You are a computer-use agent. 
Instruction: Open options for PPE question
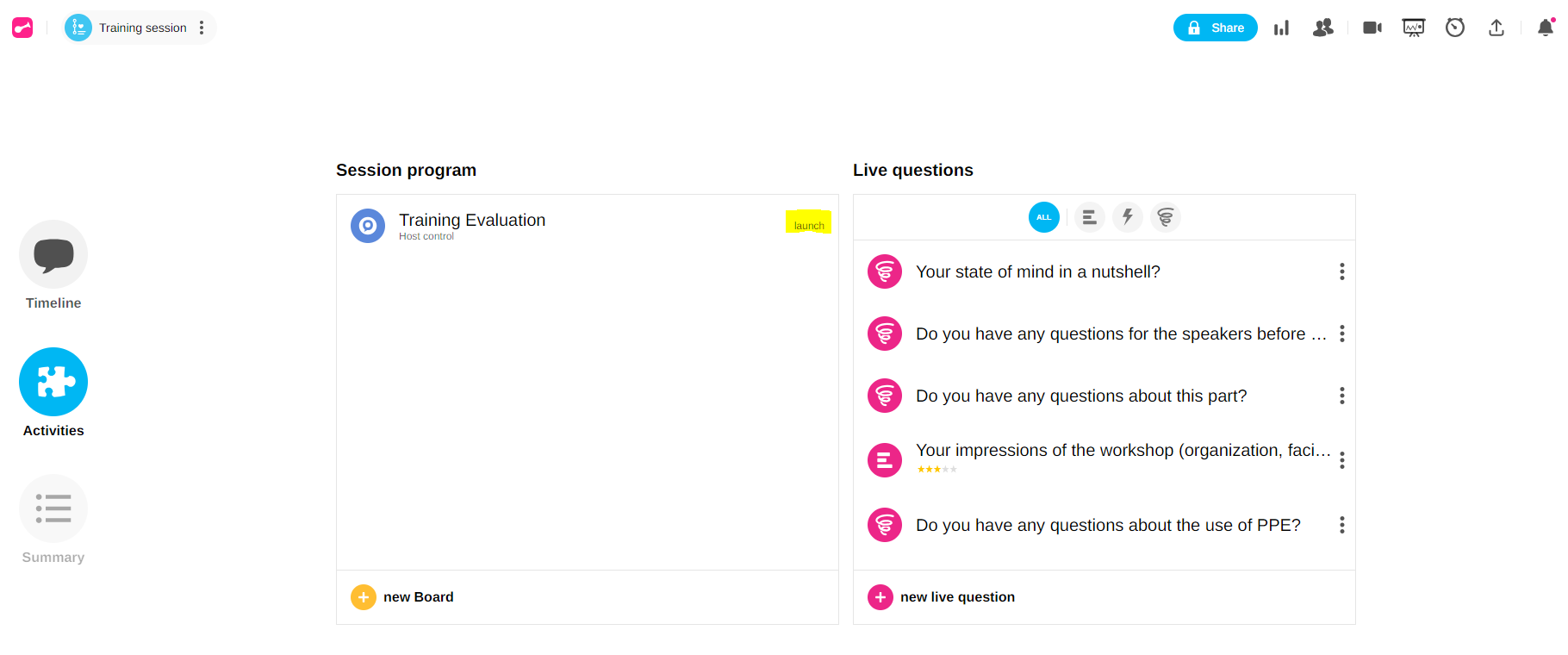click(x=1341, y=525)
